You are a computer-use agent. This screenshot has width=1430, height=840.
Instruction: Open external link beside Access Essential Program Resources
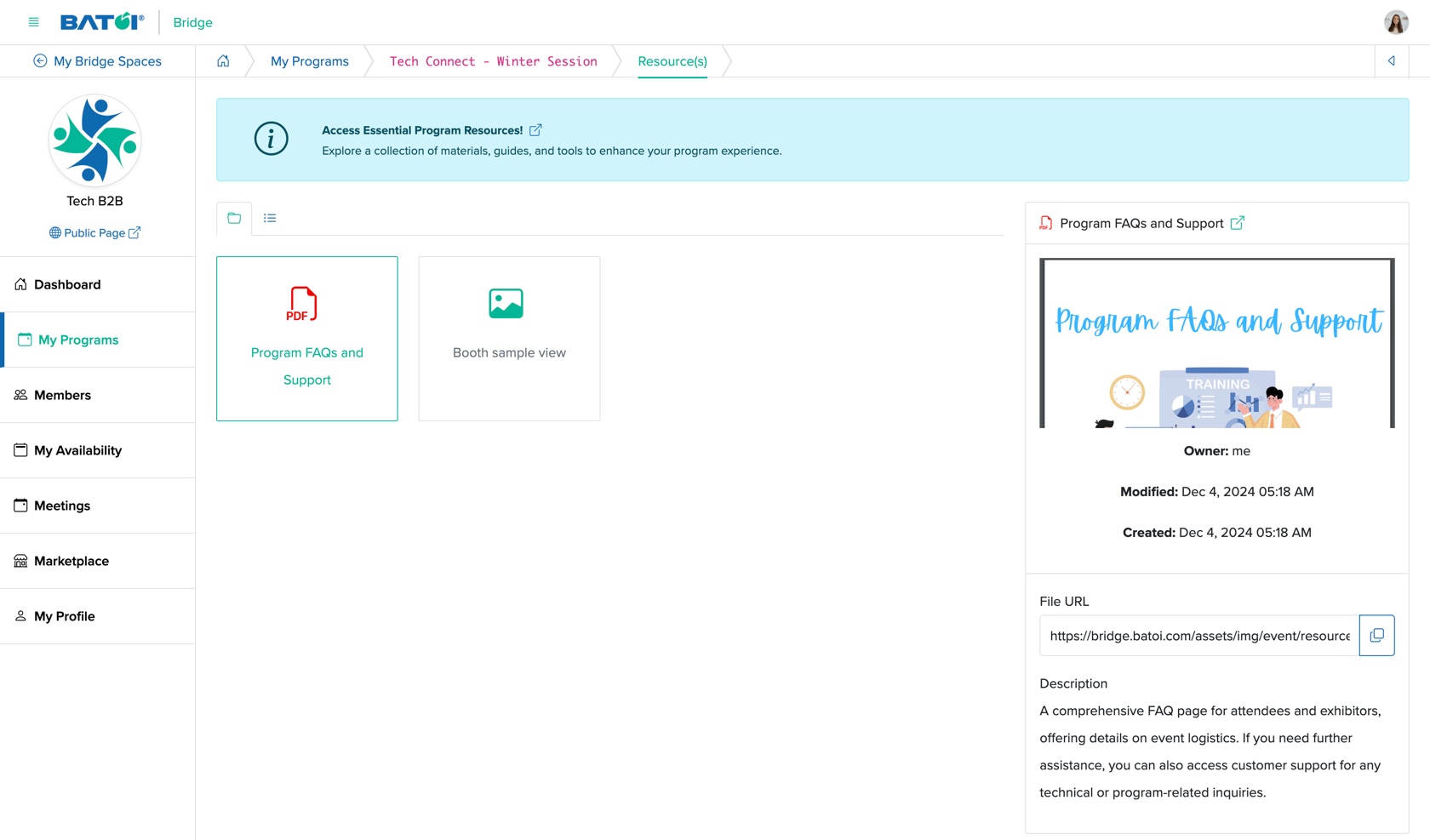[x=535, y=130]
